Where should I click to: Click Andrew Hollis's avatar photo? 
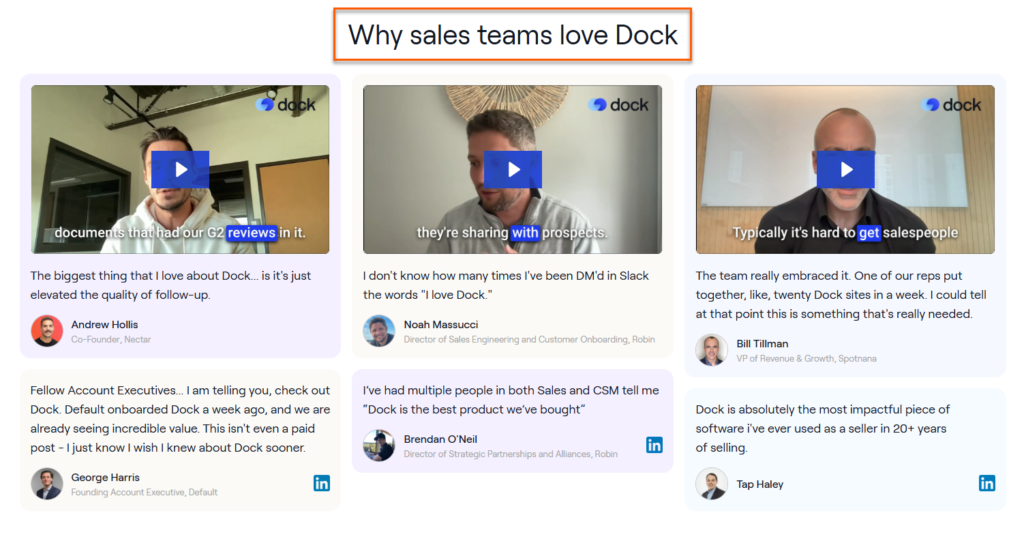[x=47, y=331]
